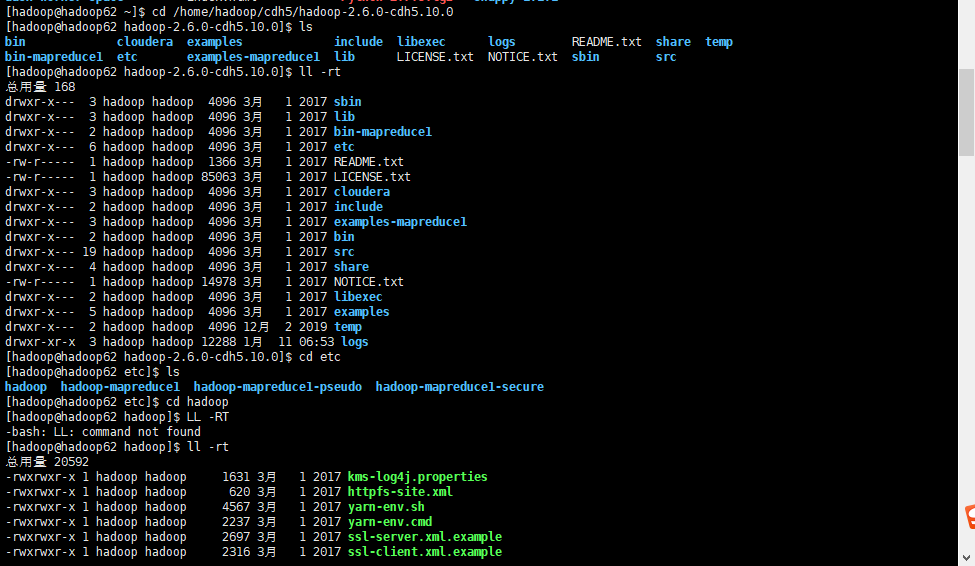Click the "总用量 20592" total line

(x=47, y=462)
